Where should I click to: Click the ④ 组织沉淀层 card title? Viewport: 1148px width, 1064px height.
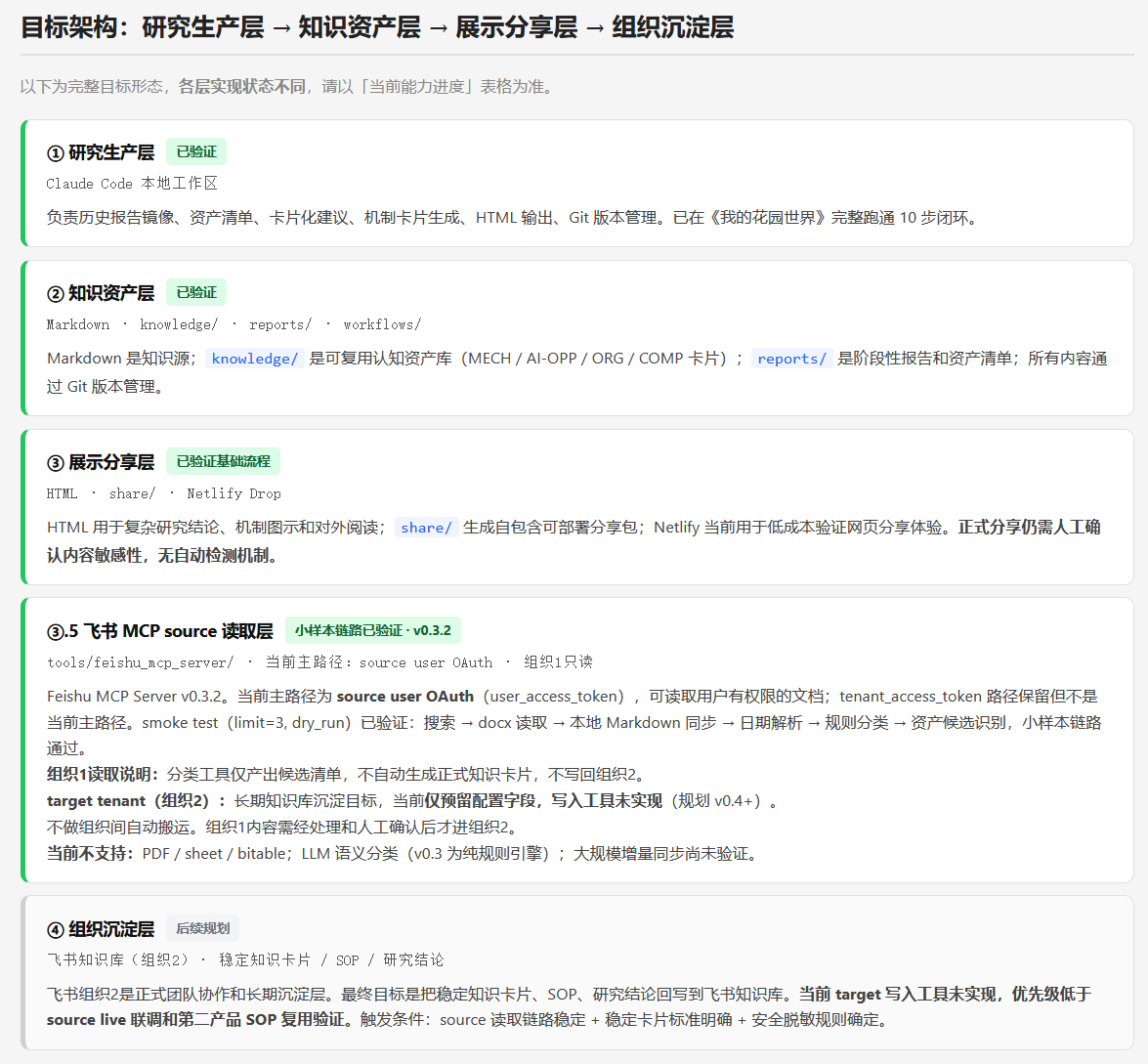(x=101, y=929)
